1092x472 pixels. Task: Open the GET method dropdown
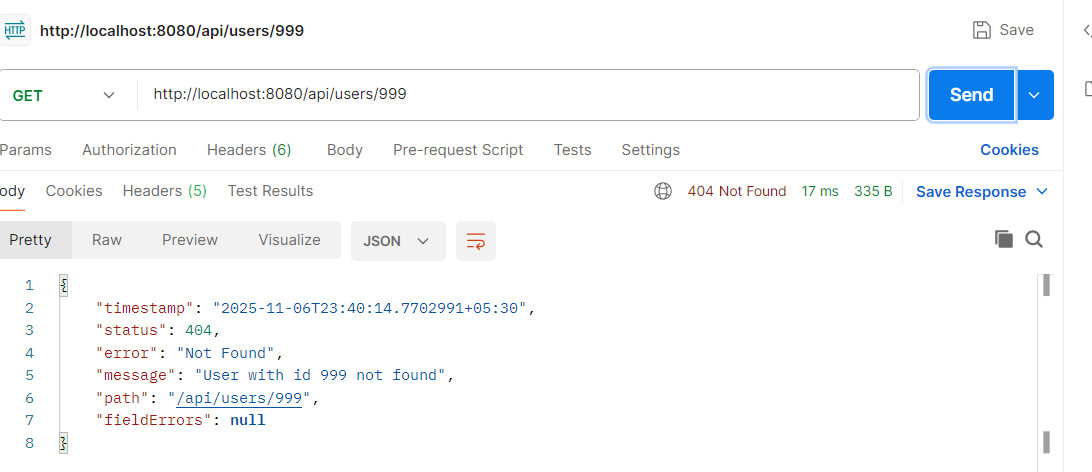coord(64,95)
